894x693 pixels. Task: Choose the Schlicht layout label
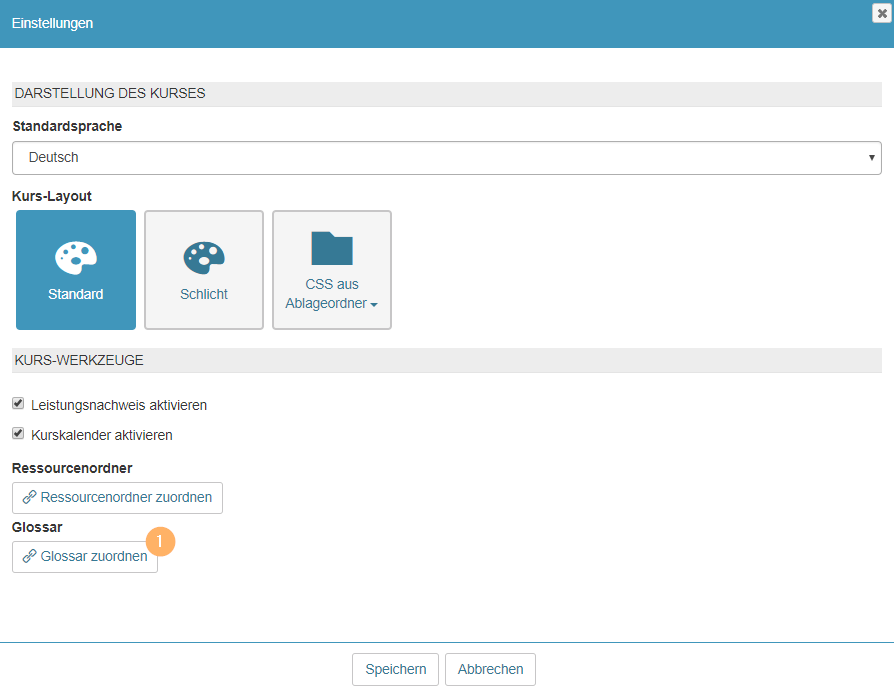pyautogui.click(x=204, y=295)
